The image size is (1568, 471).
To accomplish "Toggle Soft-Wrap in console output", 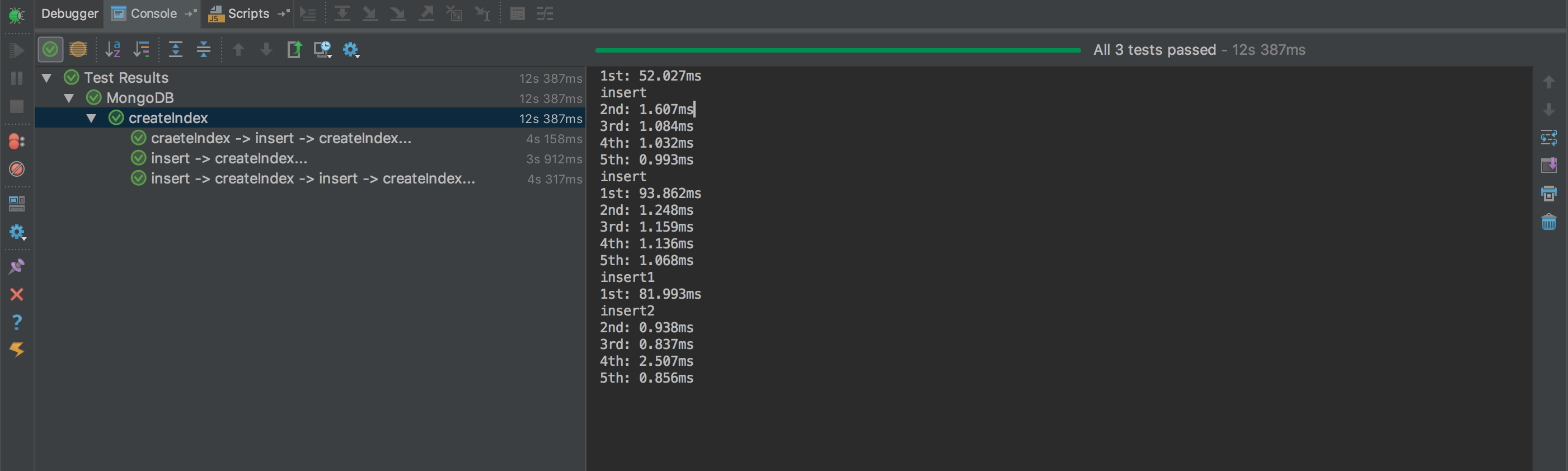I will pos(1548,138).
